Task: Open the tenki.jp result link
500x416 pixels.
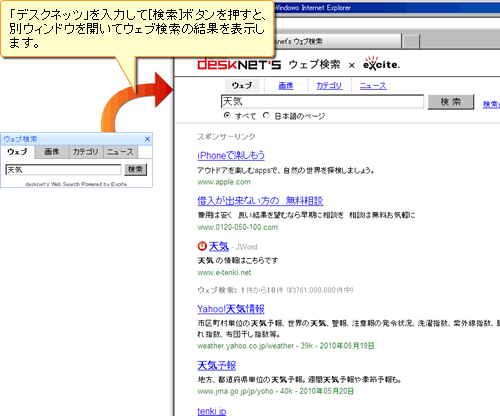Action: 212,411
